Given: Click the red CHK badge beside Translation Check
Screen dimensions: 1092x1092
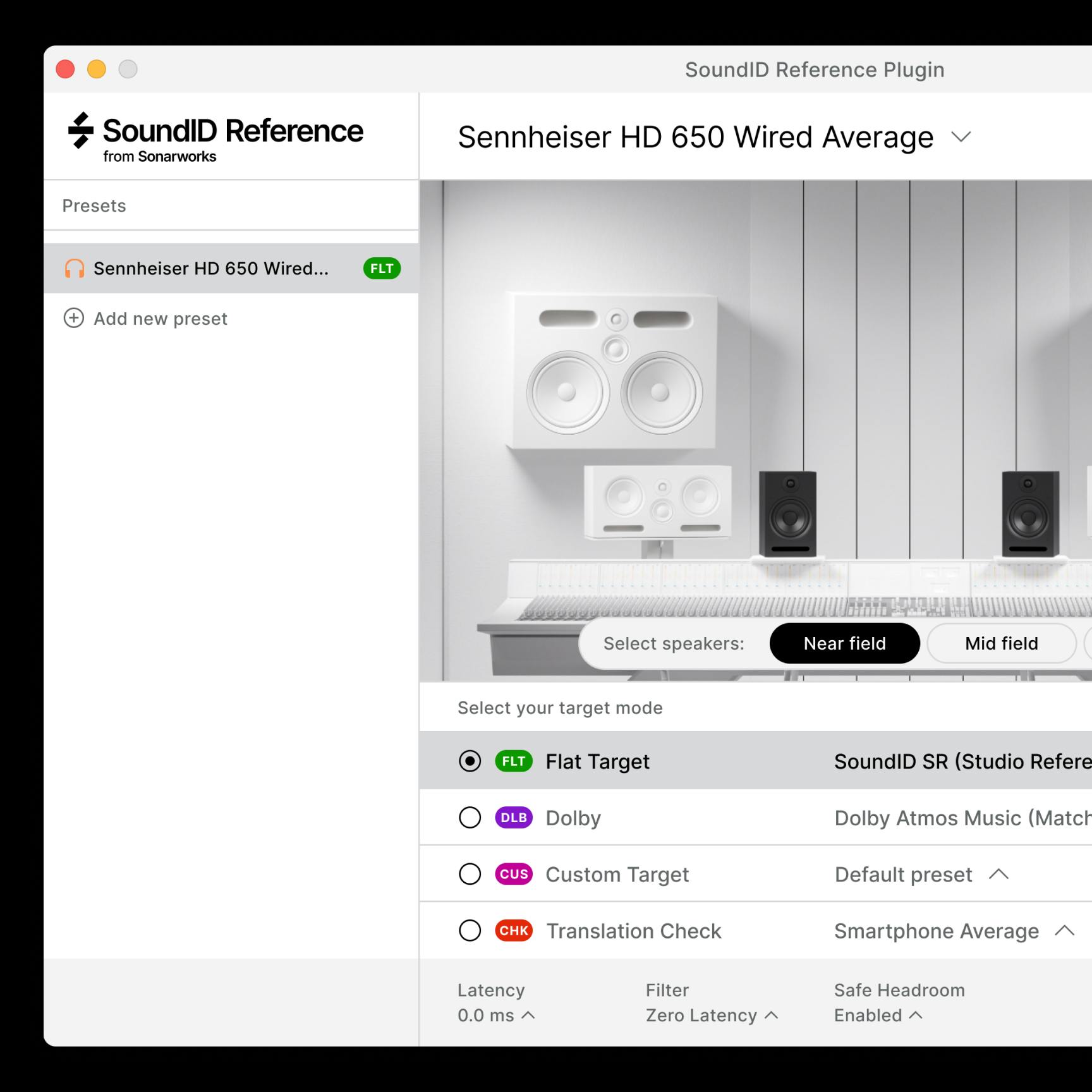Looking at the screenshot, I should tap(514, 931).
